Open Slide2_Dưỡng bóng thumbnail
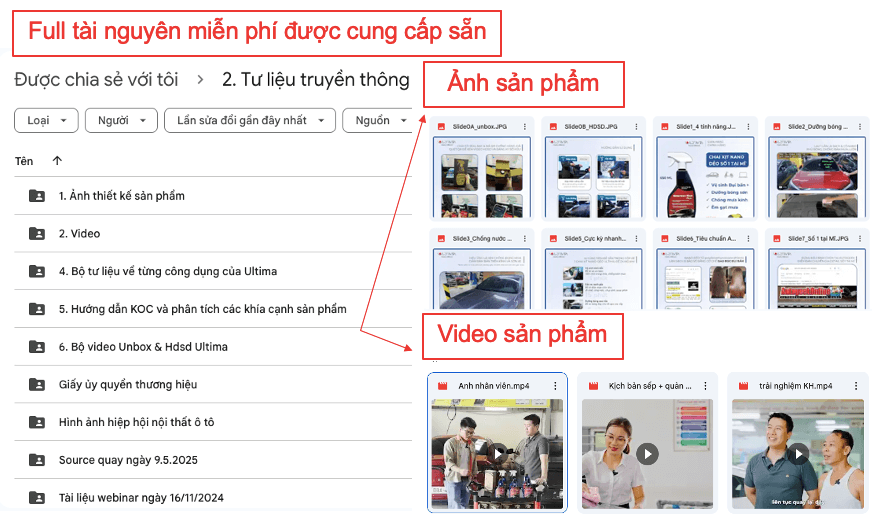The image size is (879, 517). coord(817,177)
